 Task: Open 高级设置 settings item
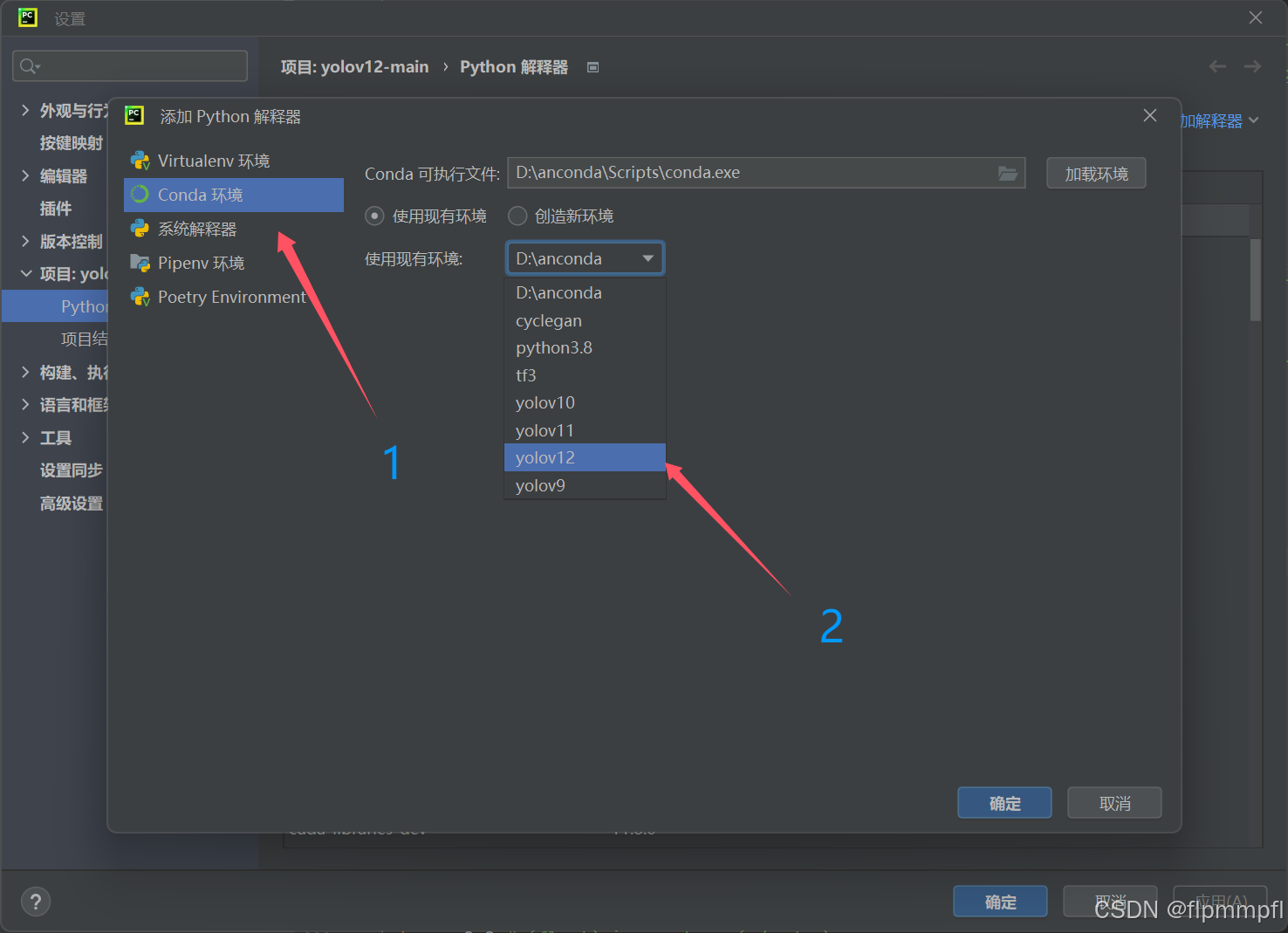point(72,503)
